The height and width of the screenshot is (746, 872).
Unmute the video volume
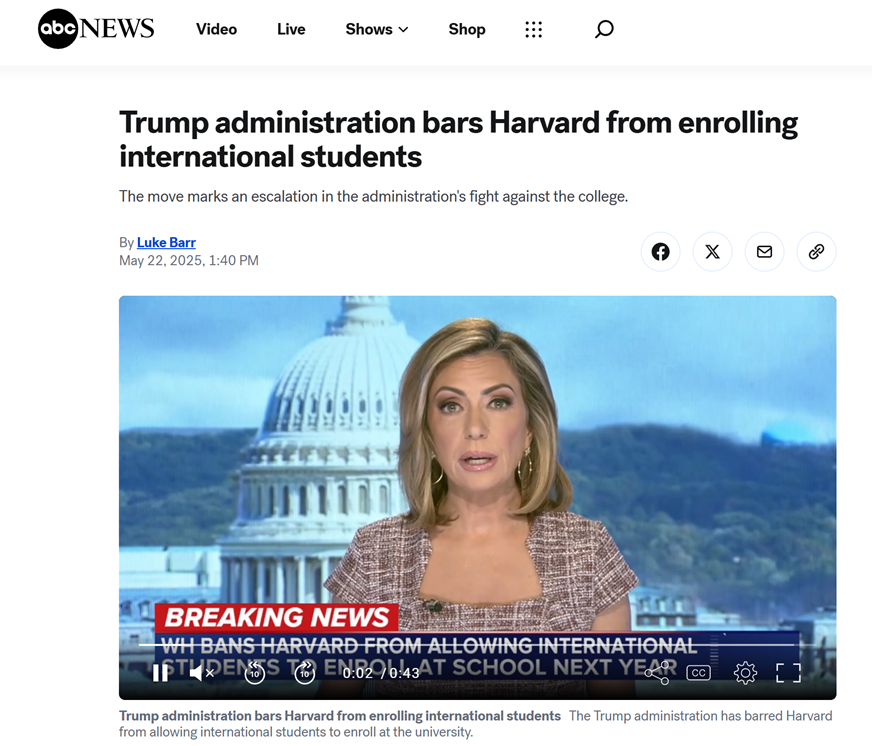201,673
